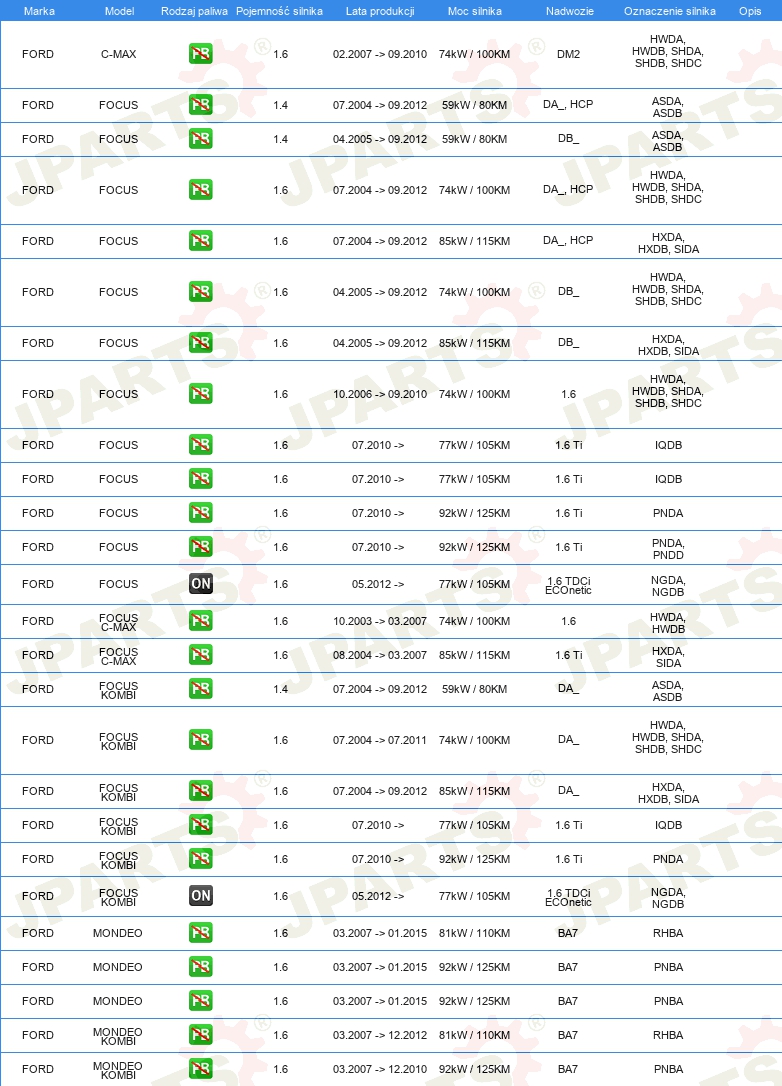Click RHBA engine code in the Mondeo Kombi row
Screen dimensions: 782x1086
tap(668, 1035)
